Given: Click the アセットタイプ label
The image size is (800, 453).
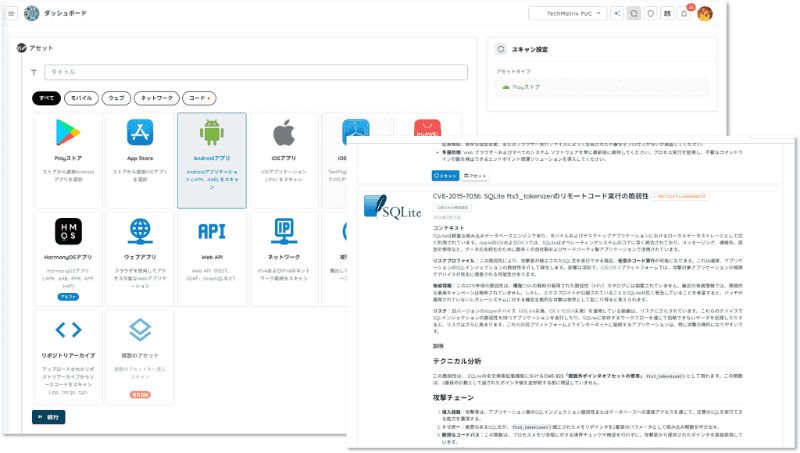Looking at the screenshot, I should coord(513,71).
